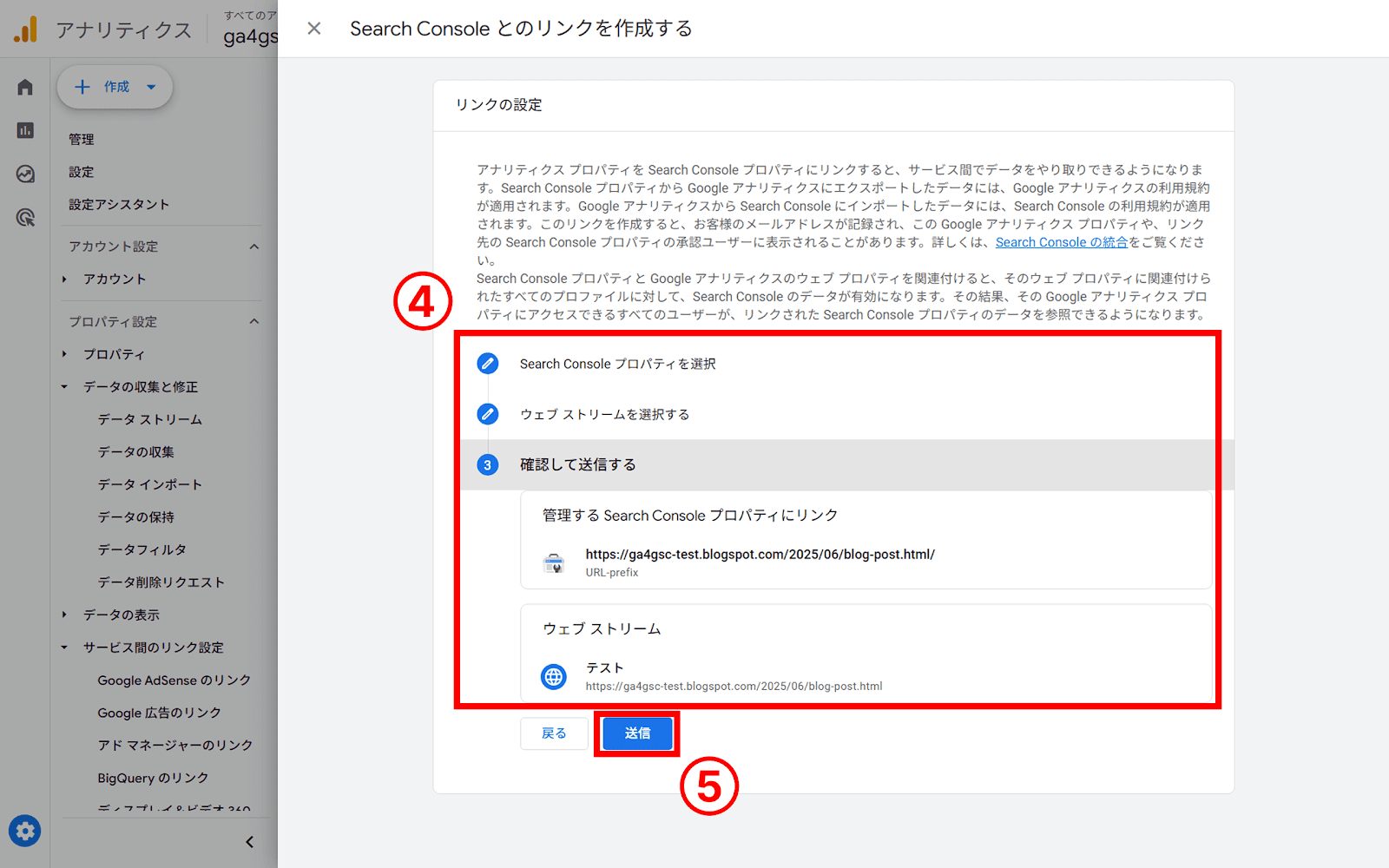Close the Search Console link dialog
Image resolution: width=1389 pixels, height=868 pixels.
point(313,28)
